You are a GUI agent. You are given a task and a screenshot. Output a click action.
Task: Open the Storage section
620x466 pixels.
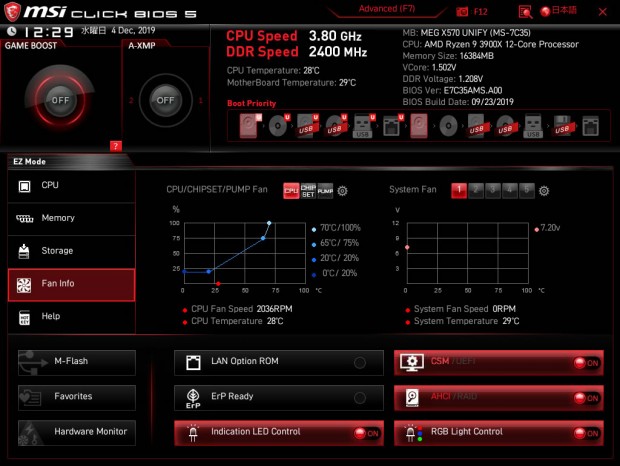[x=72, y=251]
